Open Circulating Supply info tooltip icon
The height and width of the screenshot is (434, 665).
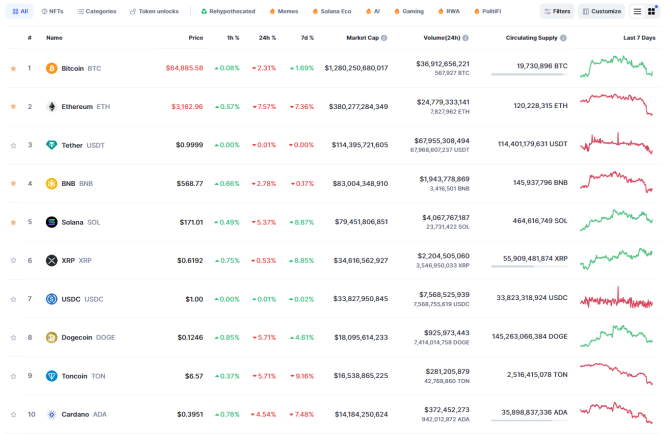pos(563,38)
